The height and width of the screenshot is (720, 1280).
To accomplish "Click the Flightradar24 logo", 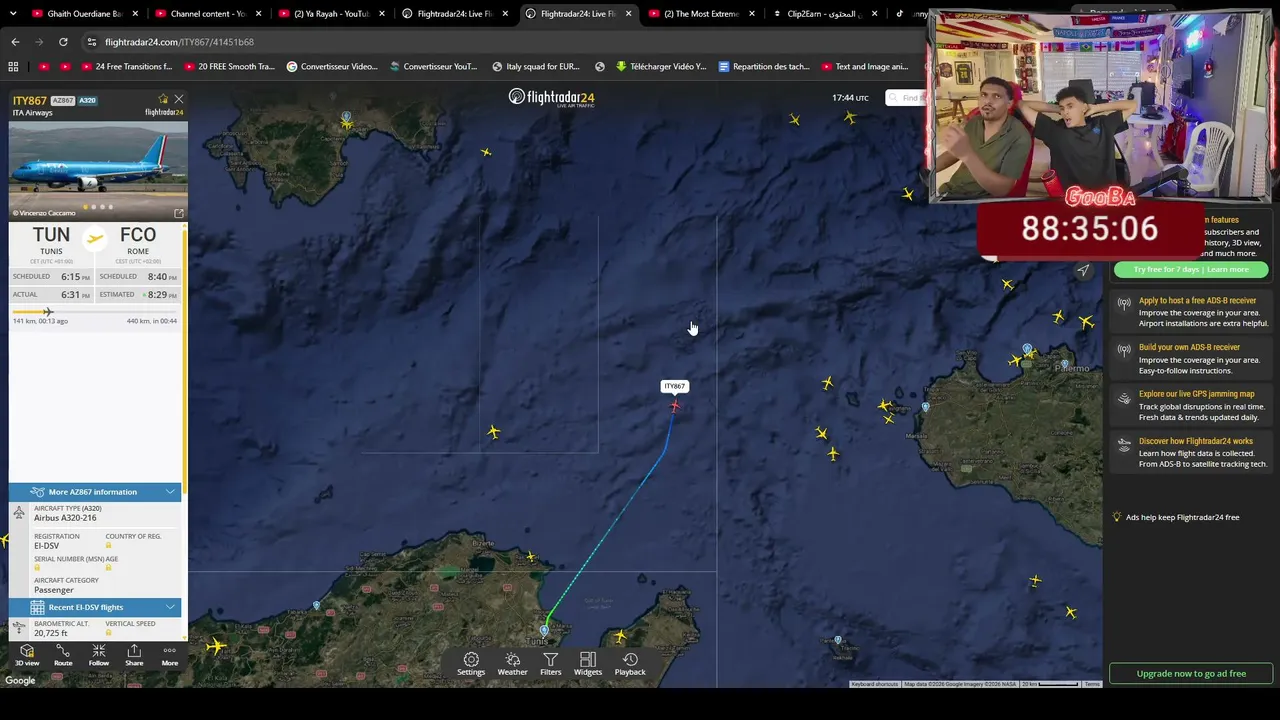I will [x=551, y=97].
